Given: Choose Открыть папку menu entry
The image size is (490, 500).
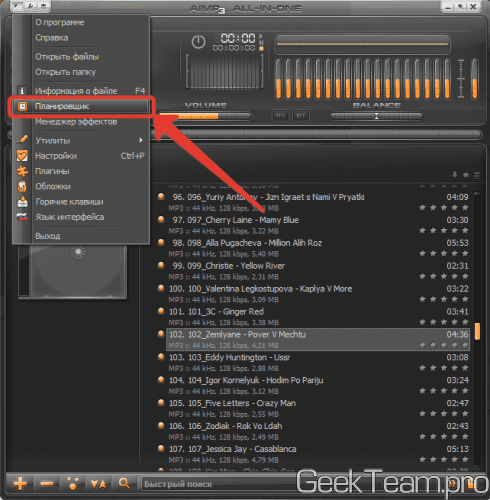Looking at the screenshot, I should [x=65, y=72].
